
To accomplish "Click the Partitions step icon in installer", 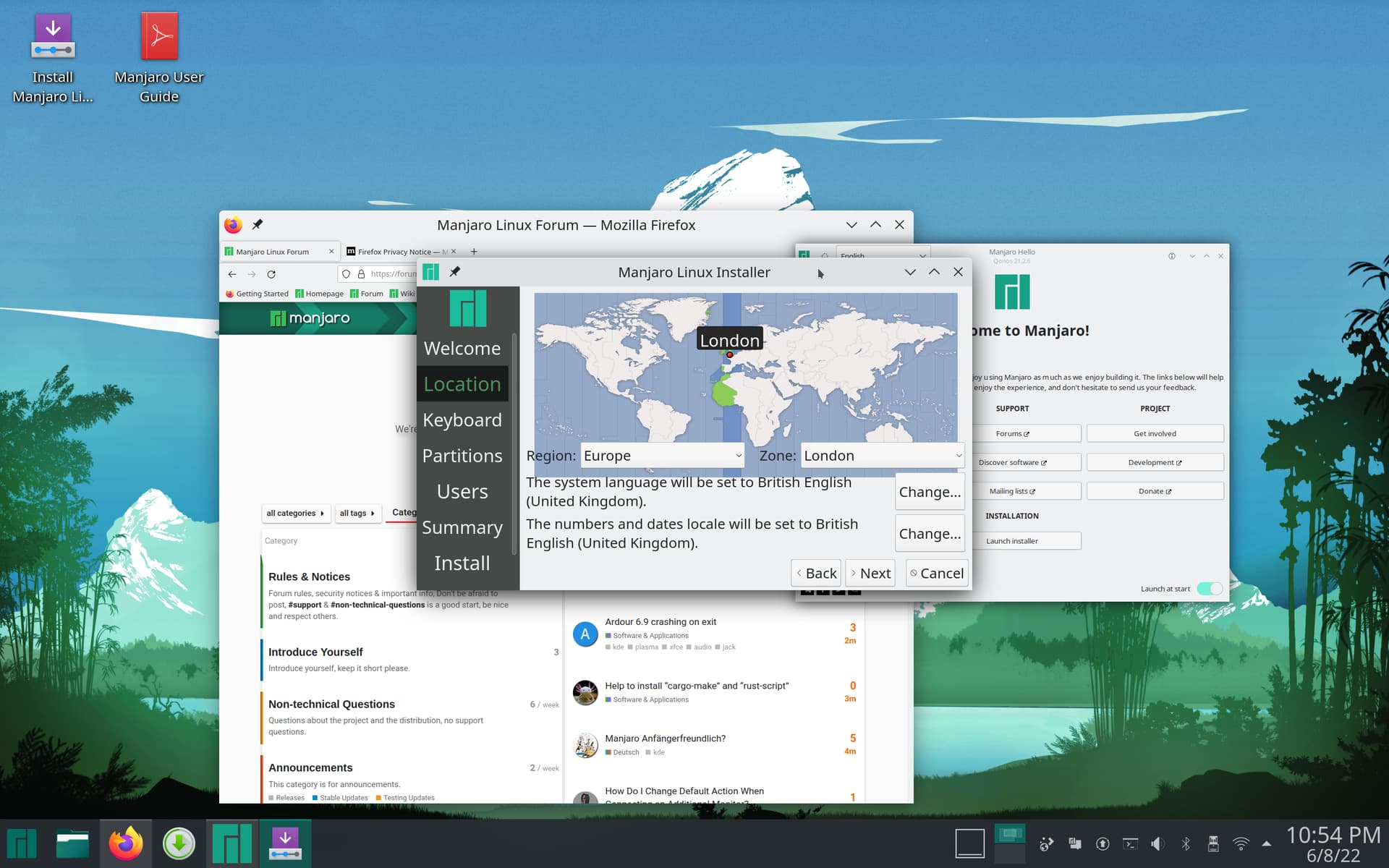I will (461, 455).
